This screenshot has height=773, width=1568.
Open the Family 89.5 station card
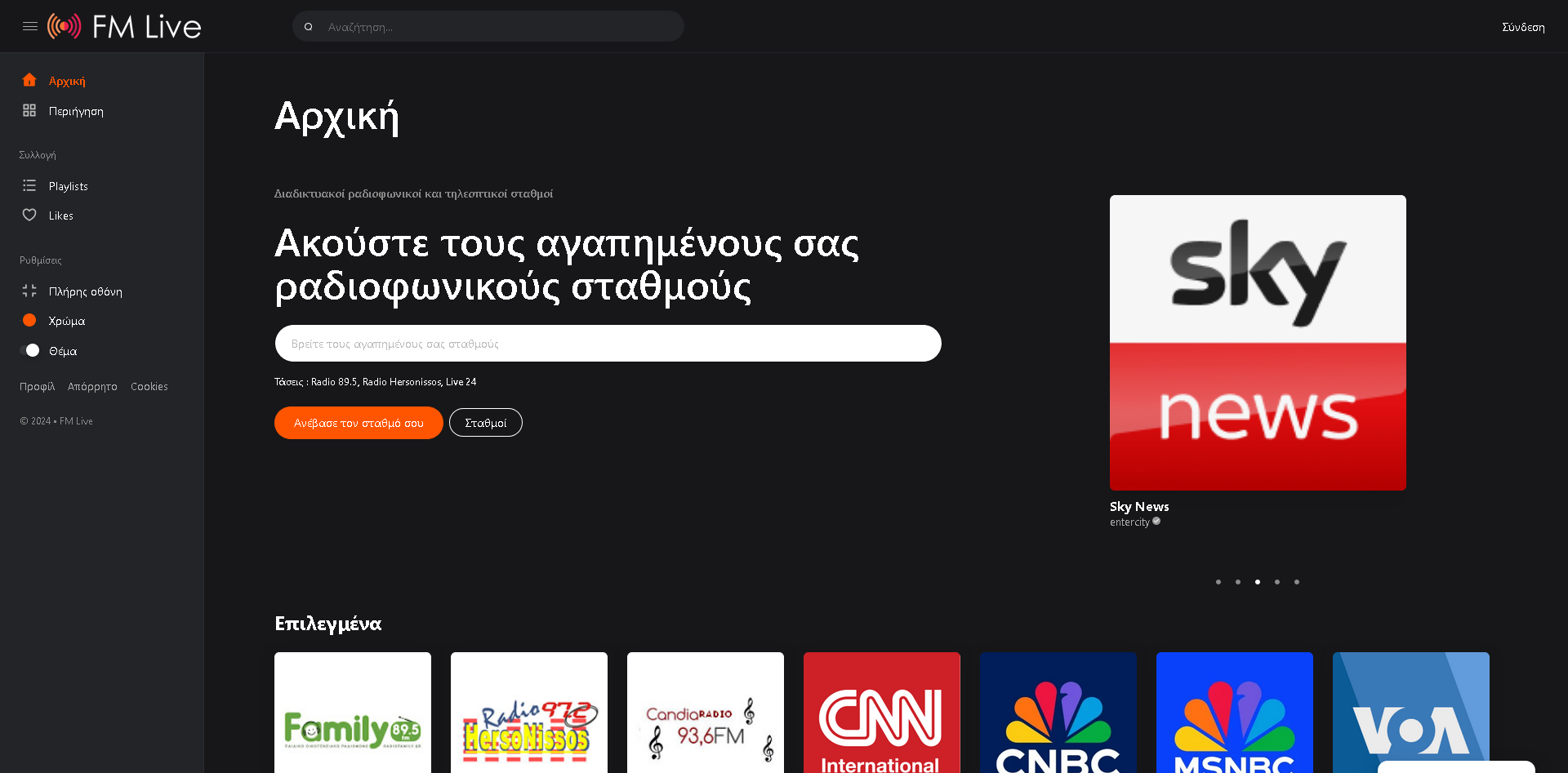[x=353, y=713]
